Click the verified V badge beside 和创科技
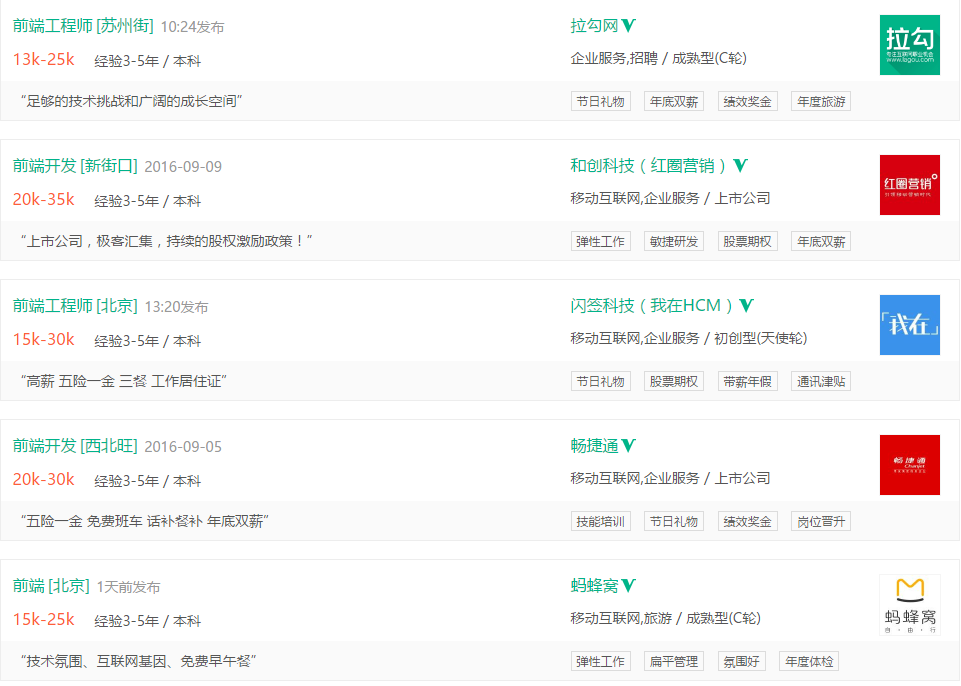Viewport: 961px width, 686px height. click(740, 165)
